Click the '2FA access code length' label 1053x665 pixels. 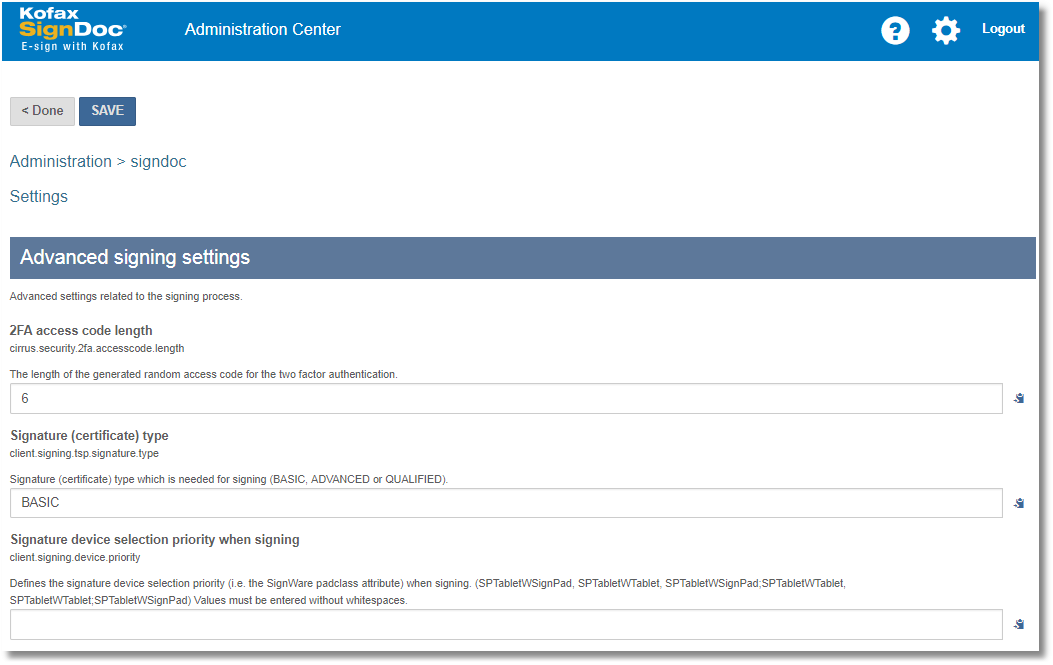point(81,330)
